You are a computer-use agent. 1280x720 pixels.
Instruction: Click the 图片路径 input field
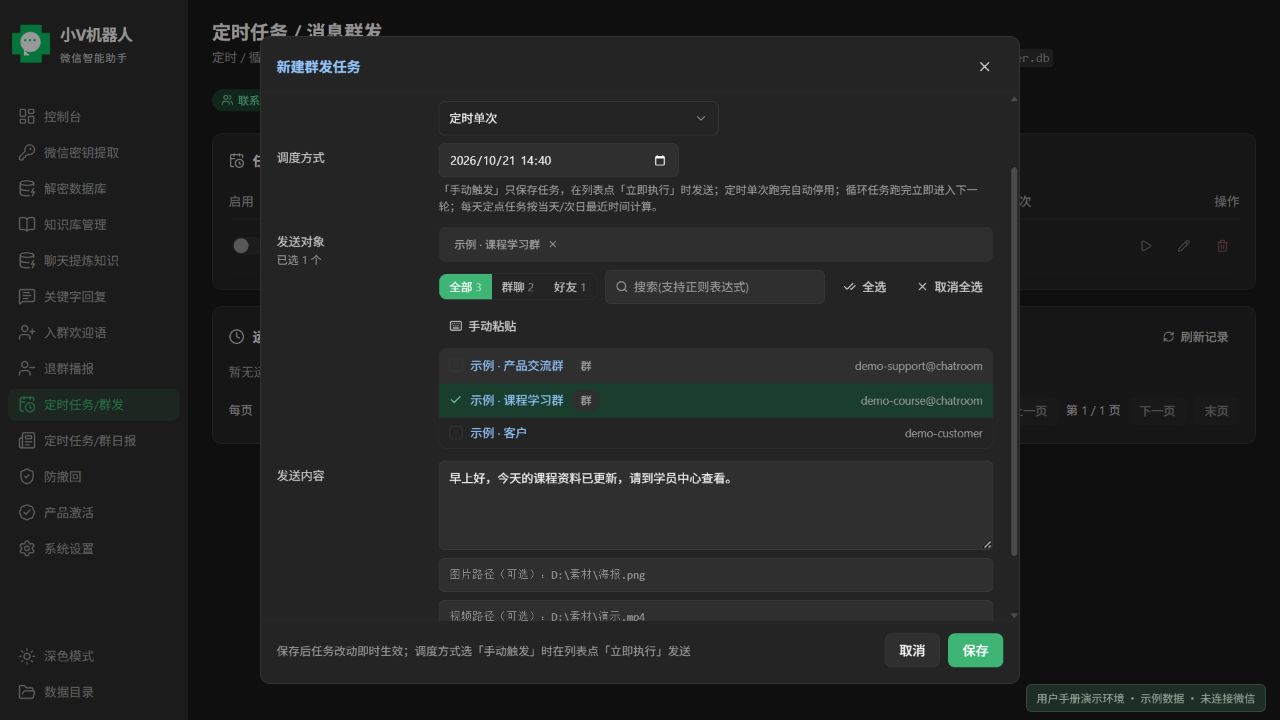click(716, 575)
